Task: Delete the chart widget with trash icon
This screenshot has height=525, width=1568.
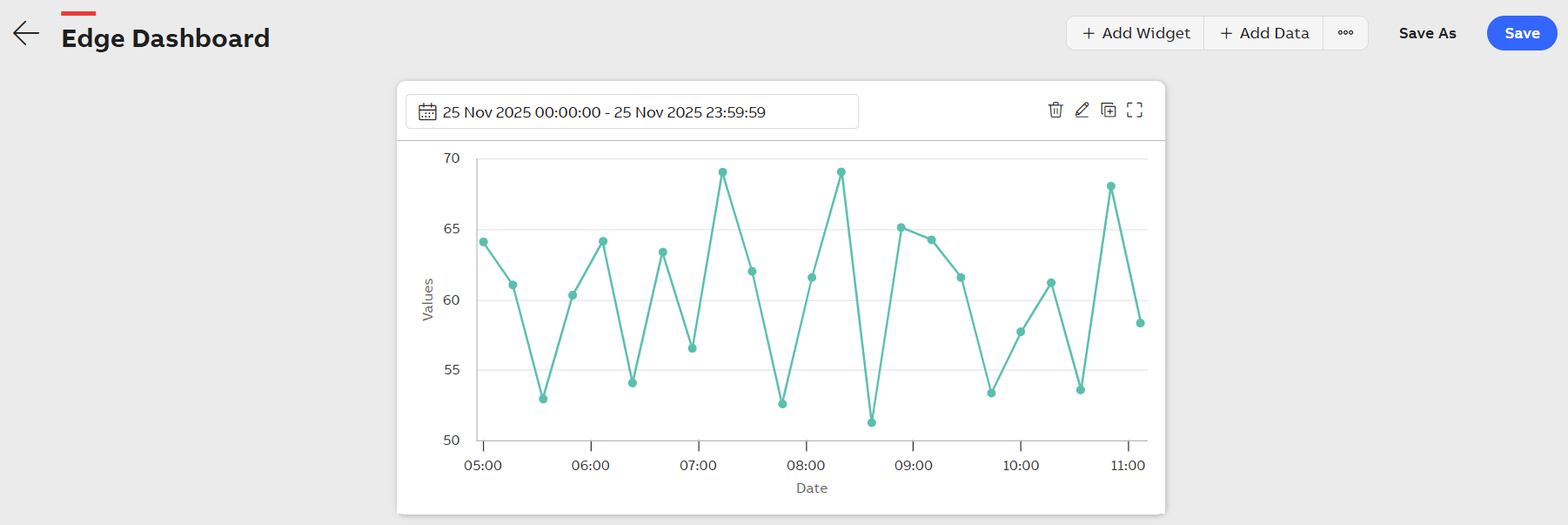Action: click(x=1055, y=110)
